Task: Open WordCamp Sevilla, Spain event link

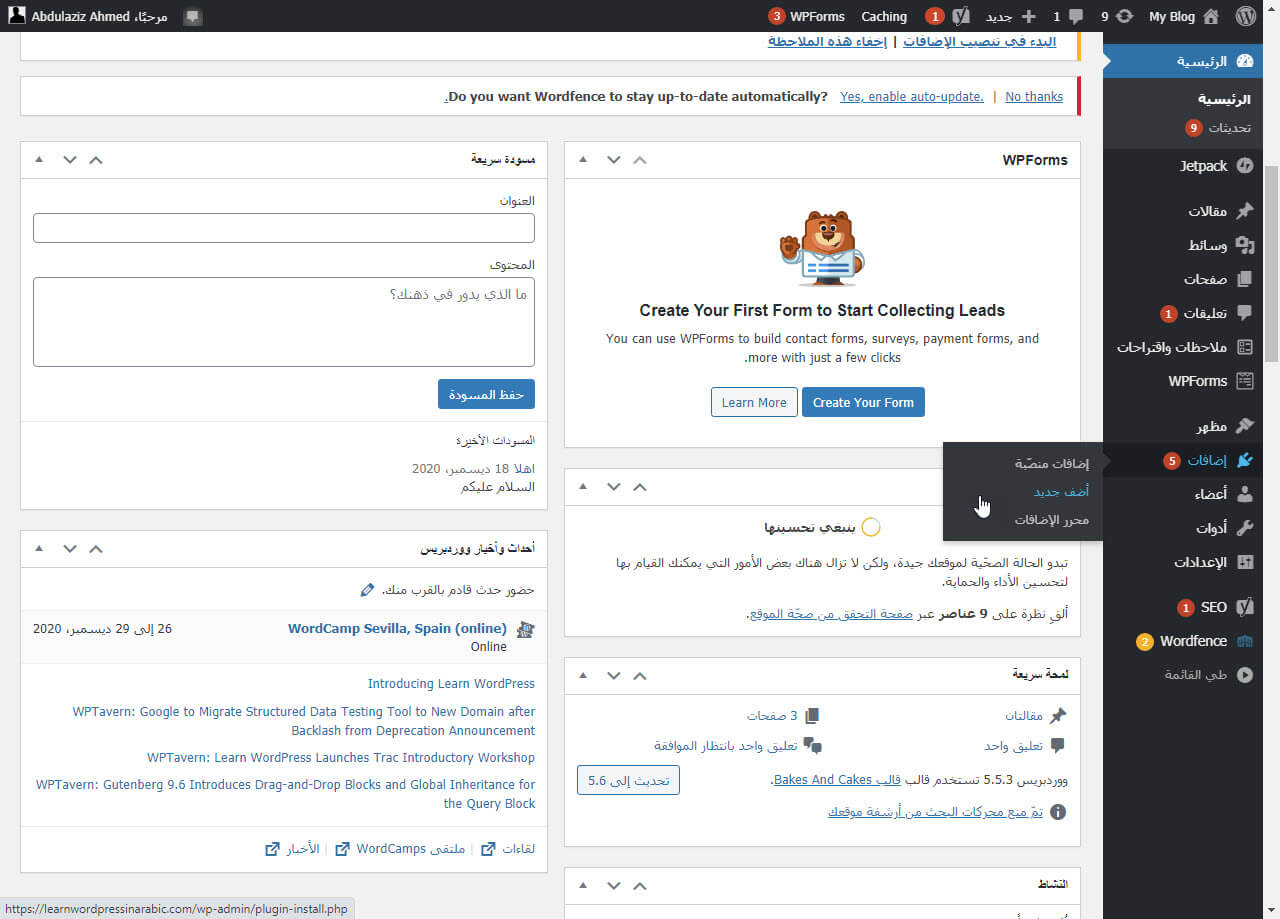Action: (397, 629)
